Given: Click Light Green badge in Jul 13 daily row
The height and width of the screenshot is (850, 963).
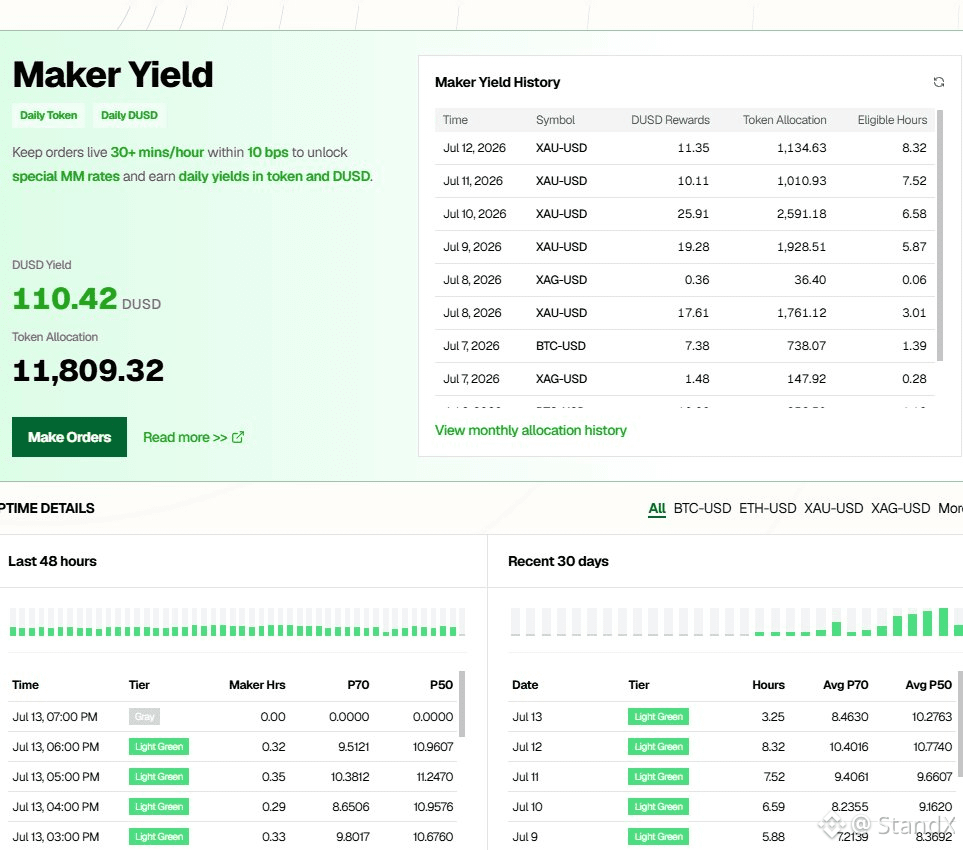Looking at the screenshot, I should [658, 717].
